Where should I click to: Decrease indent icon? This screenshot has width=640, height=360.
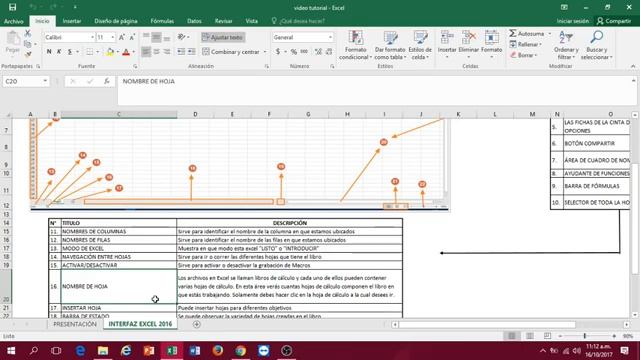coord(181,52)
